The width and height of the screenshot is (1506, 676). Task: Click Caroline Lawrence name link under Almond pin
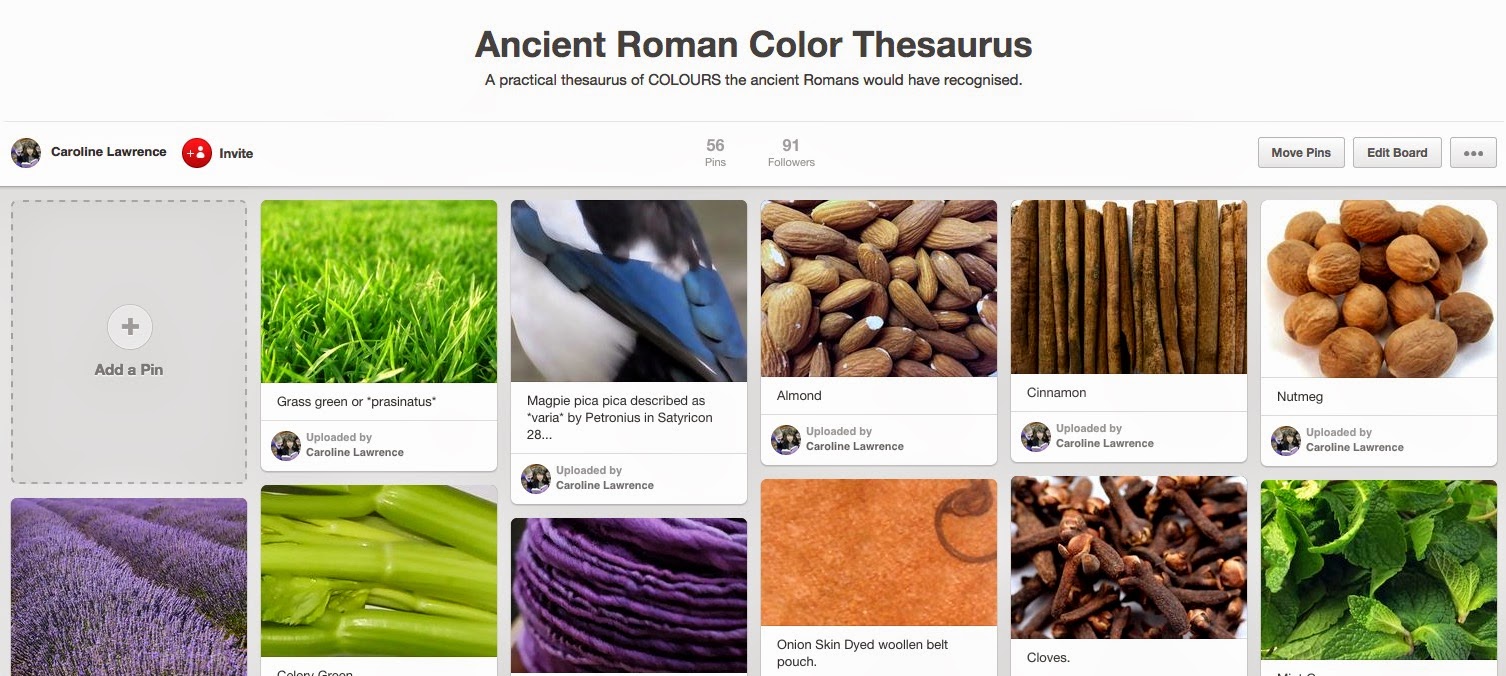(855, 446)
